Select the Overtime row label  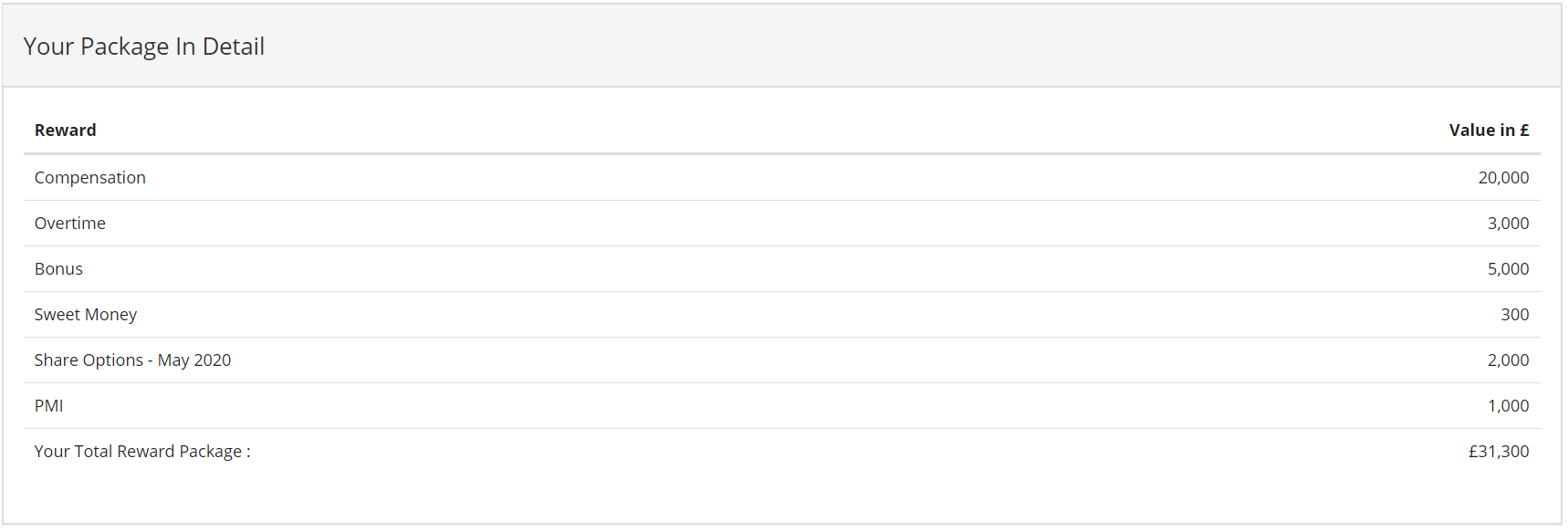click(69, 224)
